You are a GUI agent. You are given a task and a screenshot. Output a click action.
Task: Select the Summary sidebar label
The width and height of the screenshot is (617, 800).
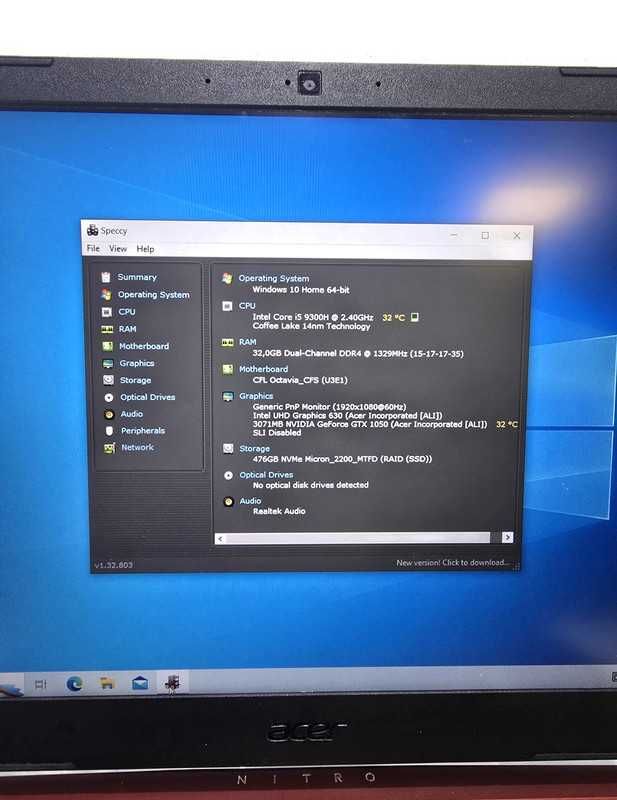137,277
